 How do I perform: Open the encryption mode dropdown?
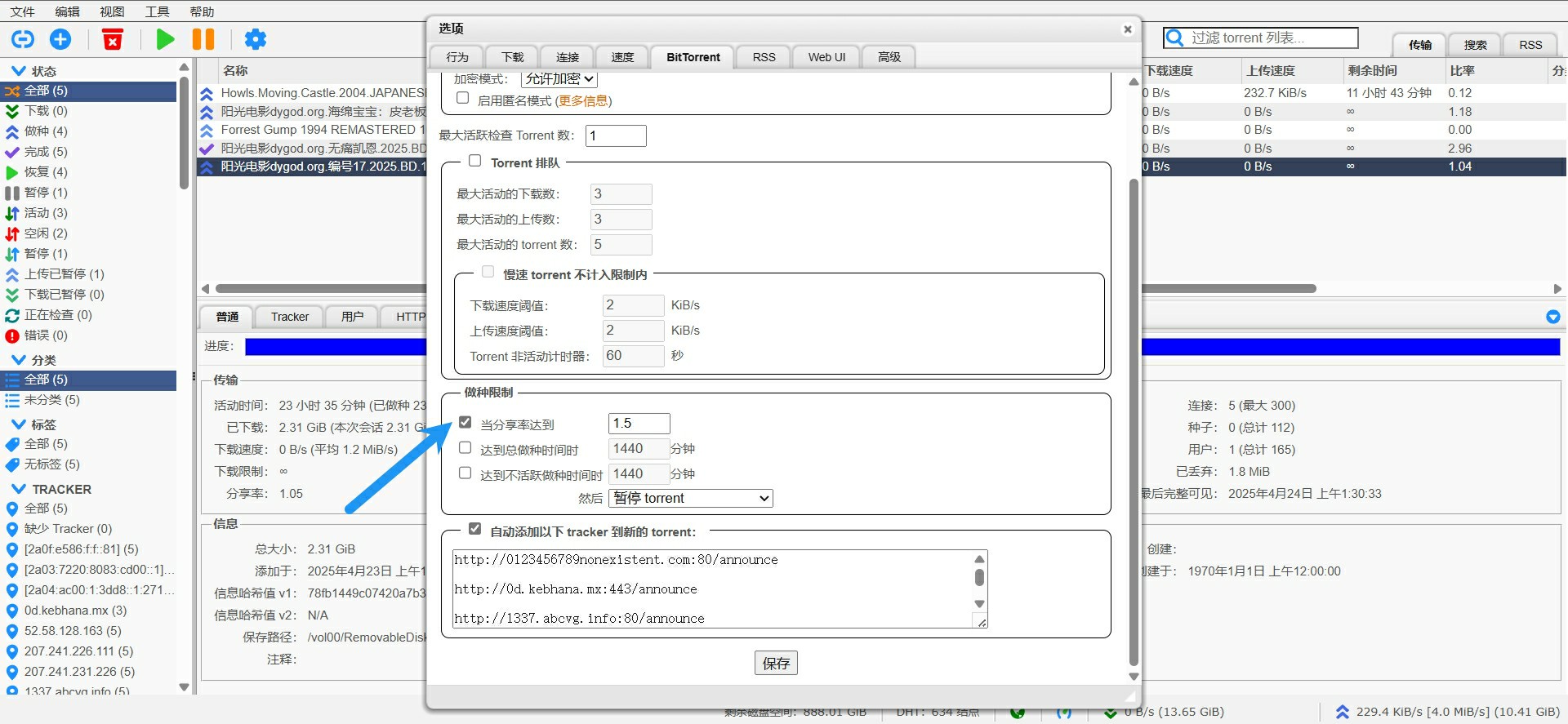point(559,79)
